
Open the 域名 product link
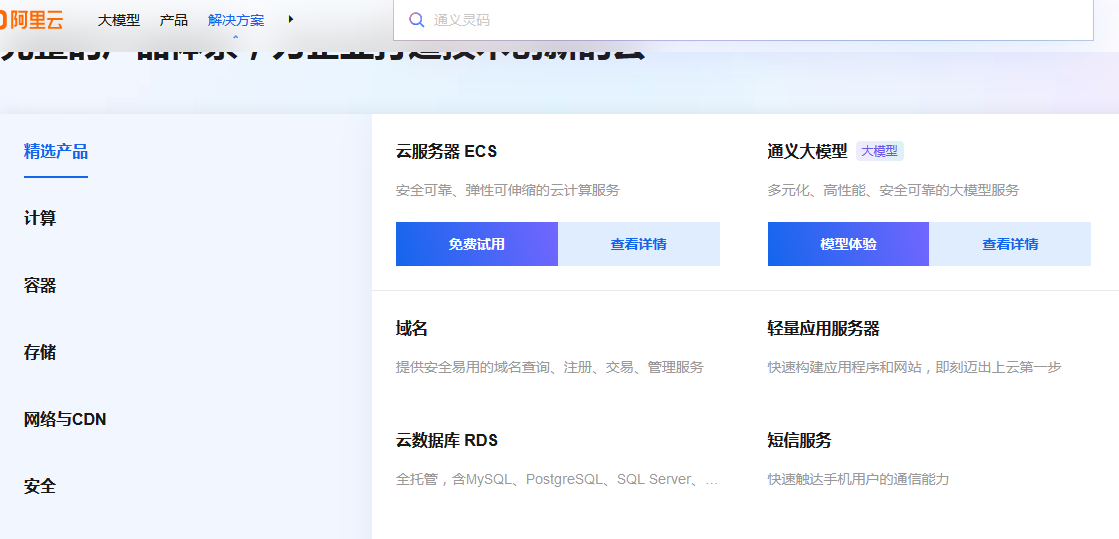click(412, 328)
